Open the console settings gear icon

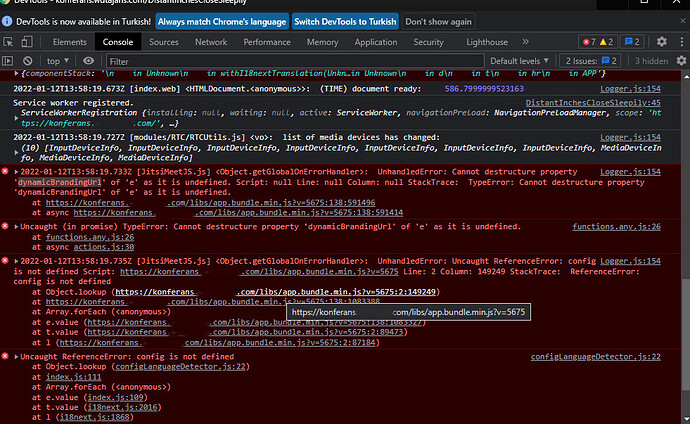tap(681, 61)
